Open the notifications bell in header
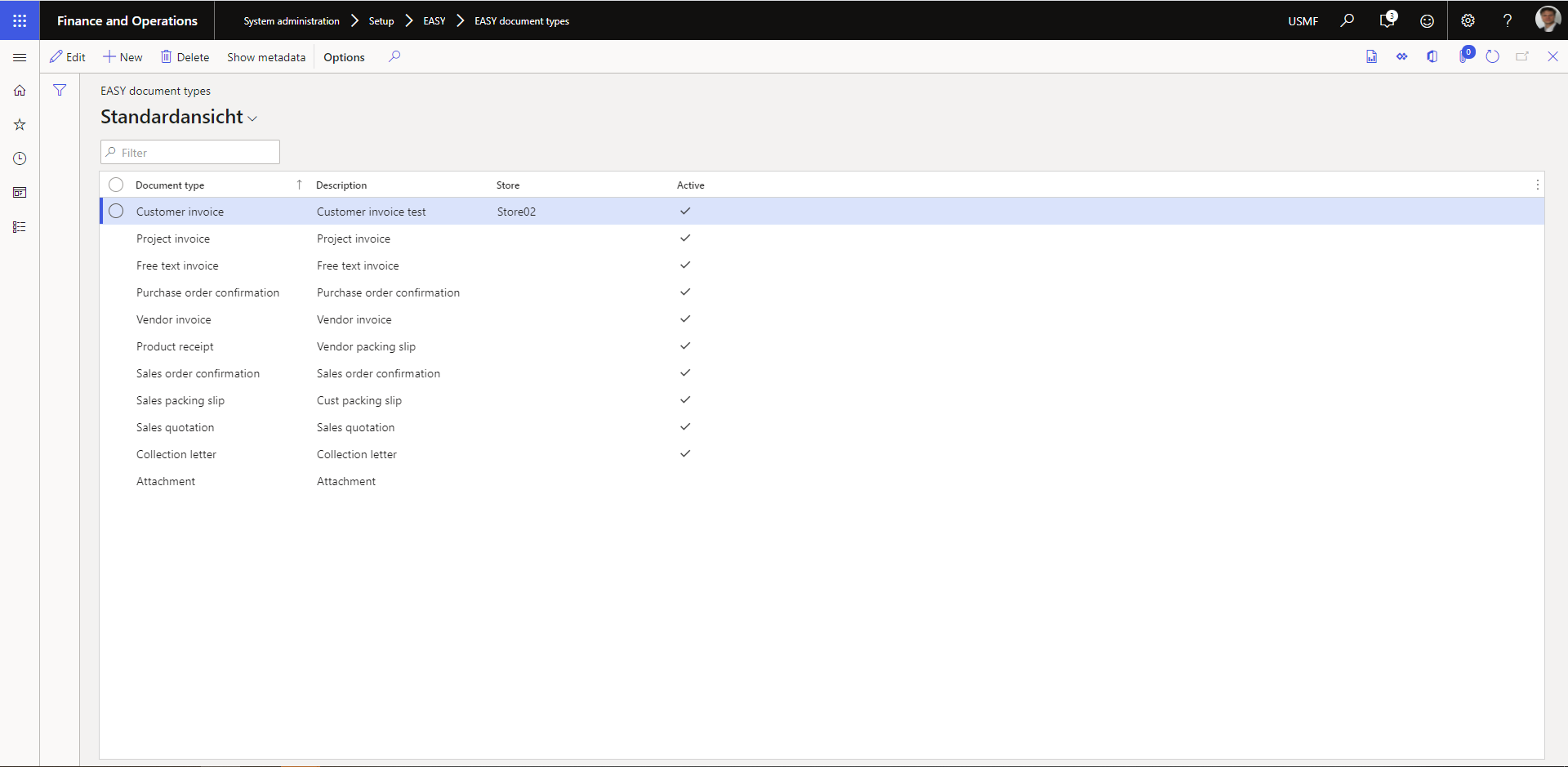 click(1388, 20)
